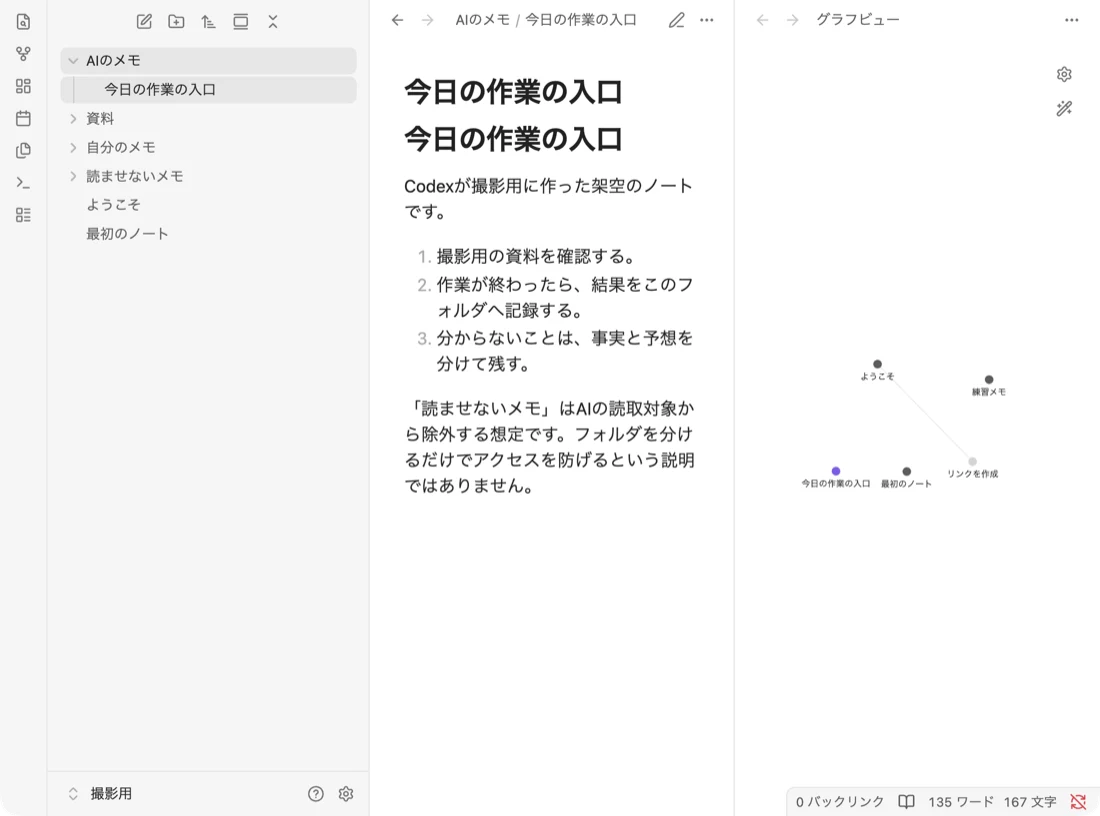Click the inline title 今日の作業の入口 at the note top

coord(514,92)
